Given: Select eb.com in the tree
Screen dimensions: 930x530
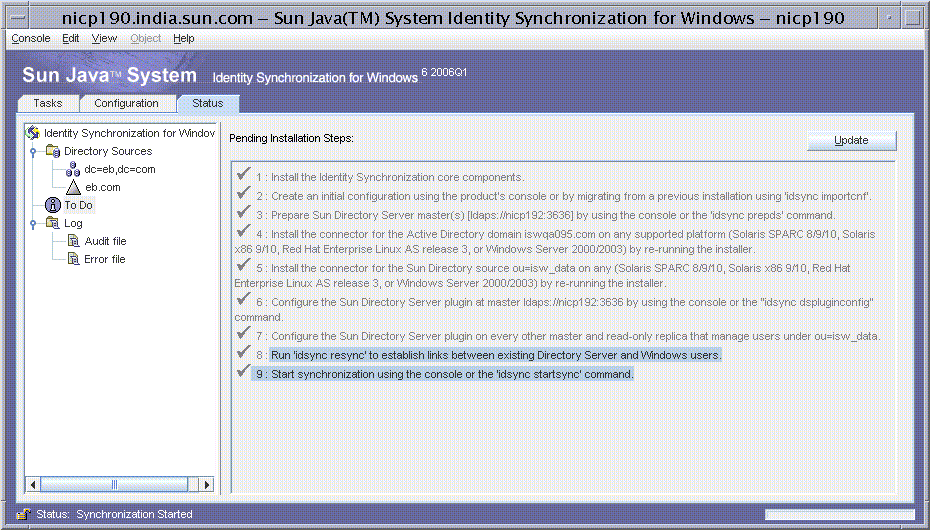Looking at the screenshot, I should pyautogui.click(x=103, y=187).
